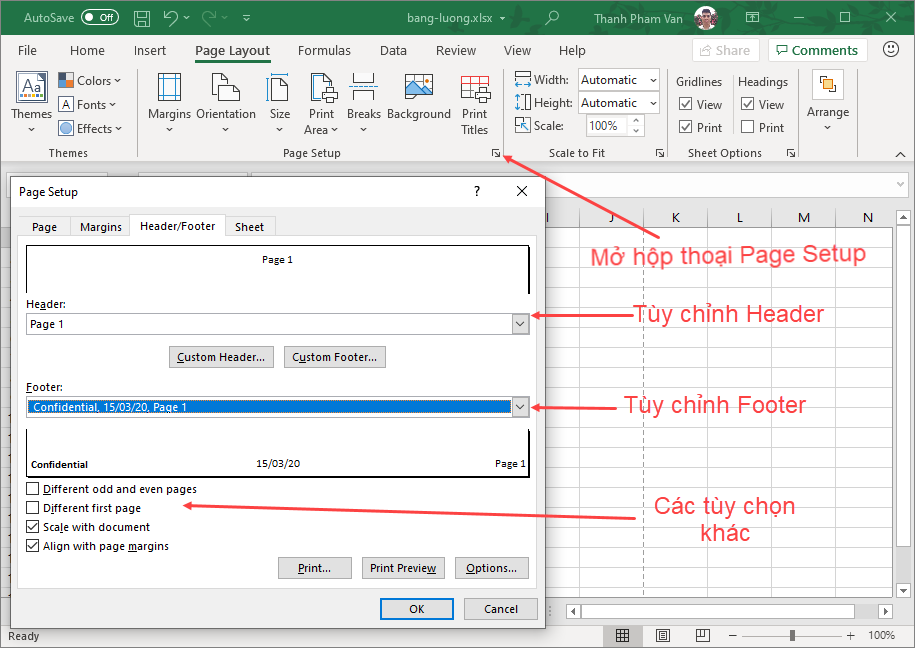Toggle Gridlines Print checkbox
This screenshot has height=648, width=915.
(x=686, y=127)
